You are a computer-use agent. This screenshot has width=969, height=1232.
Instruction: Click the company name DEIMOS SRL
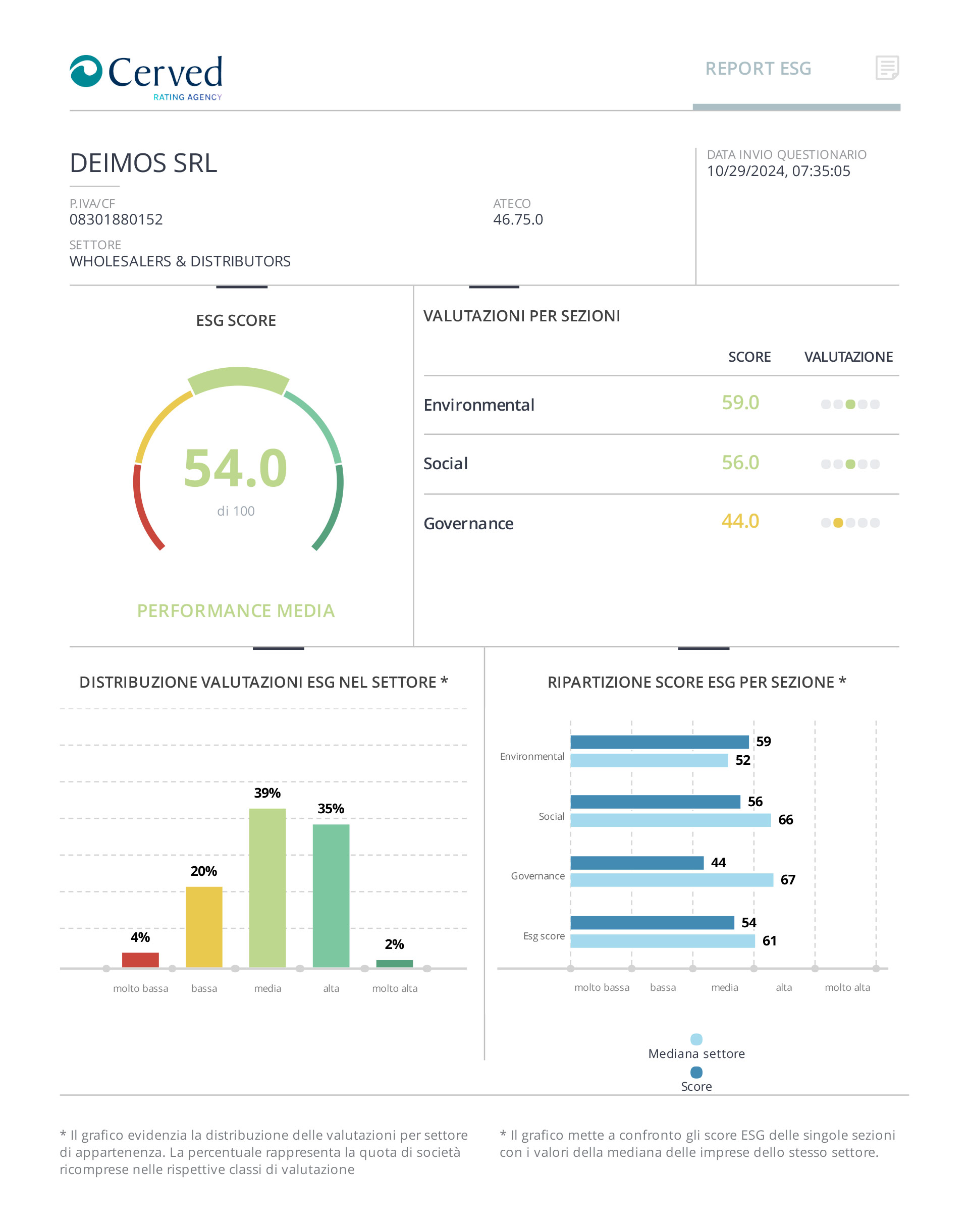point(143,163)
